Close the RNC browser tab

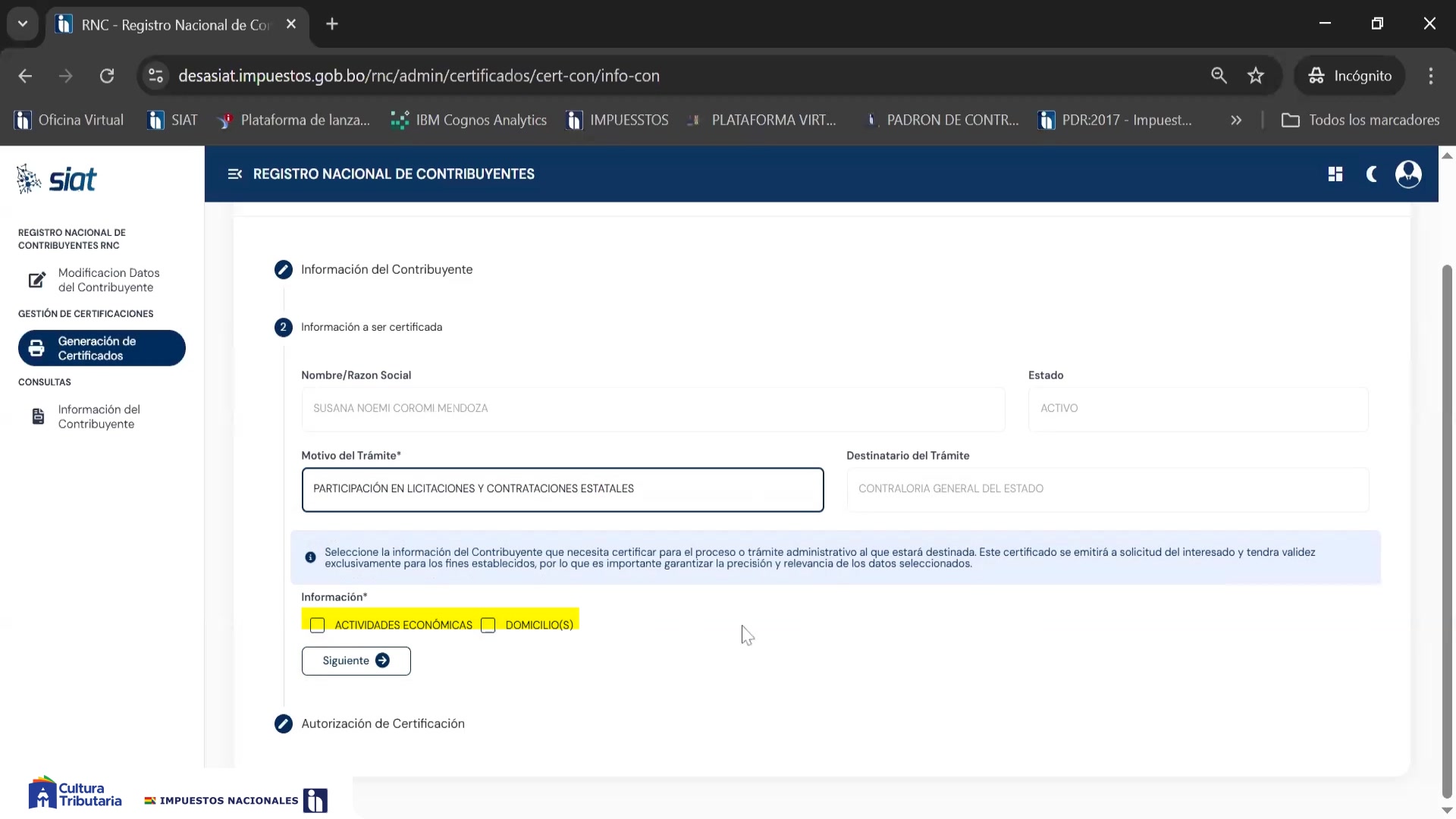[291, 24]
